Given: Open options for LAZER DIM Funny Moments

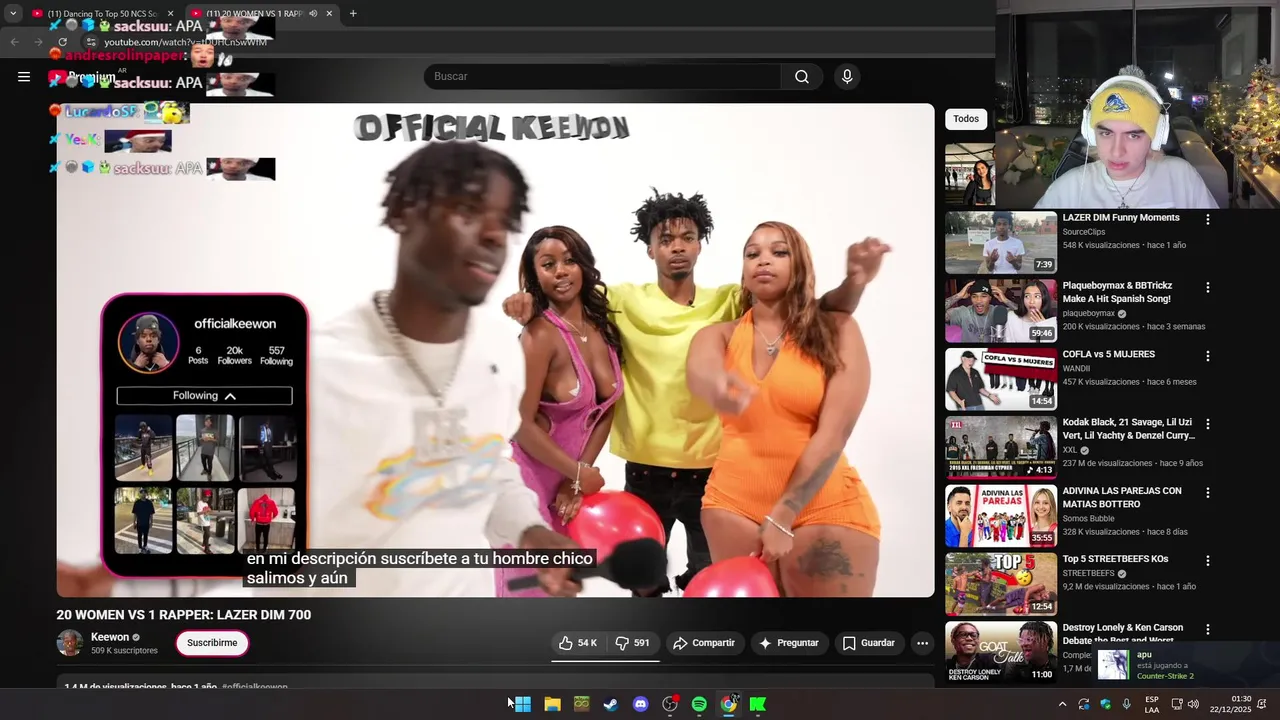Looking at the screenshot, I should pos(1208,219).
